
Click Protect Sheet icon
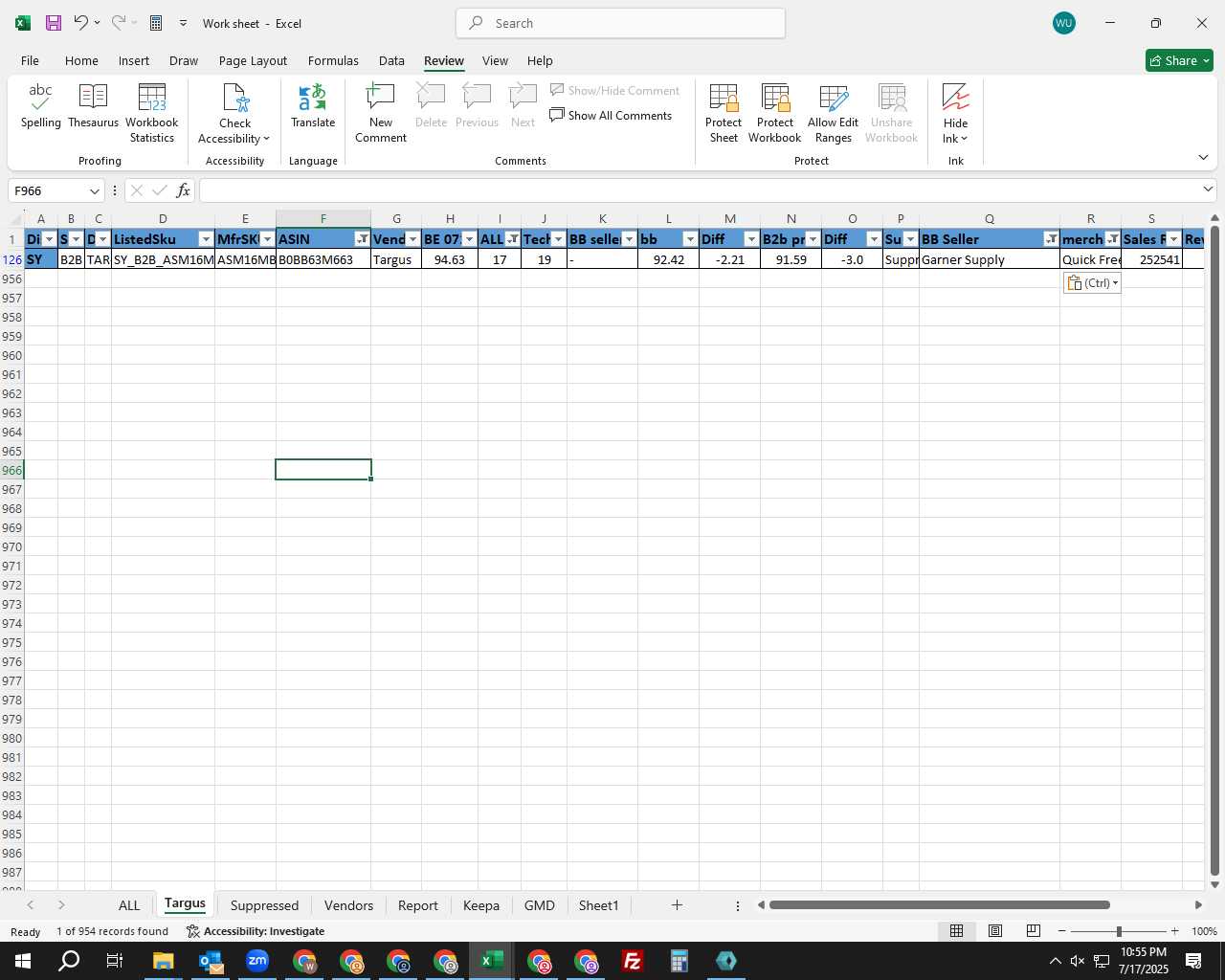pyautogui.click(x=724, y=113)
